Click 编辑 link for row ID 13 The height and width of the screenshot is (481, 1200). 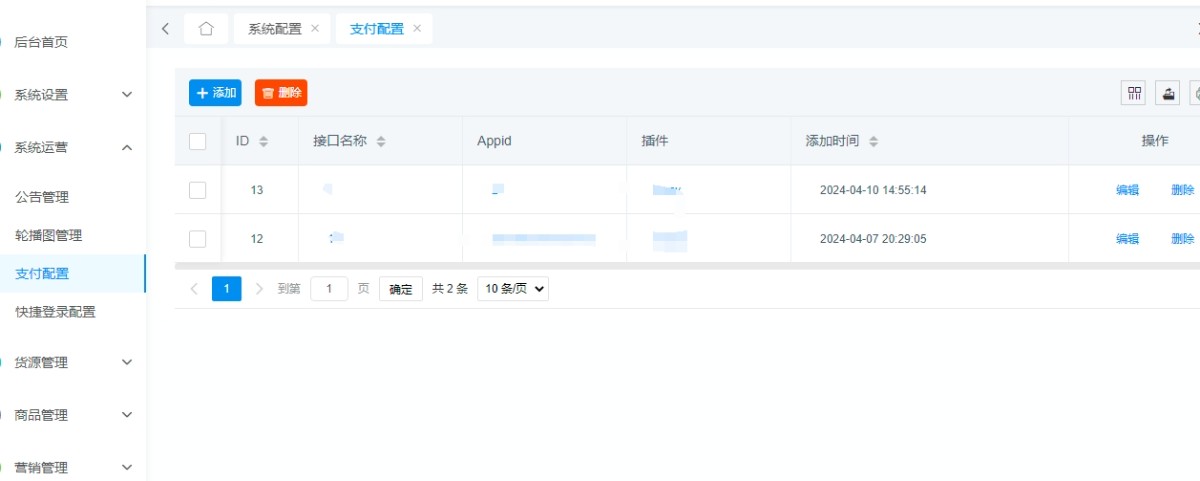1127,190
